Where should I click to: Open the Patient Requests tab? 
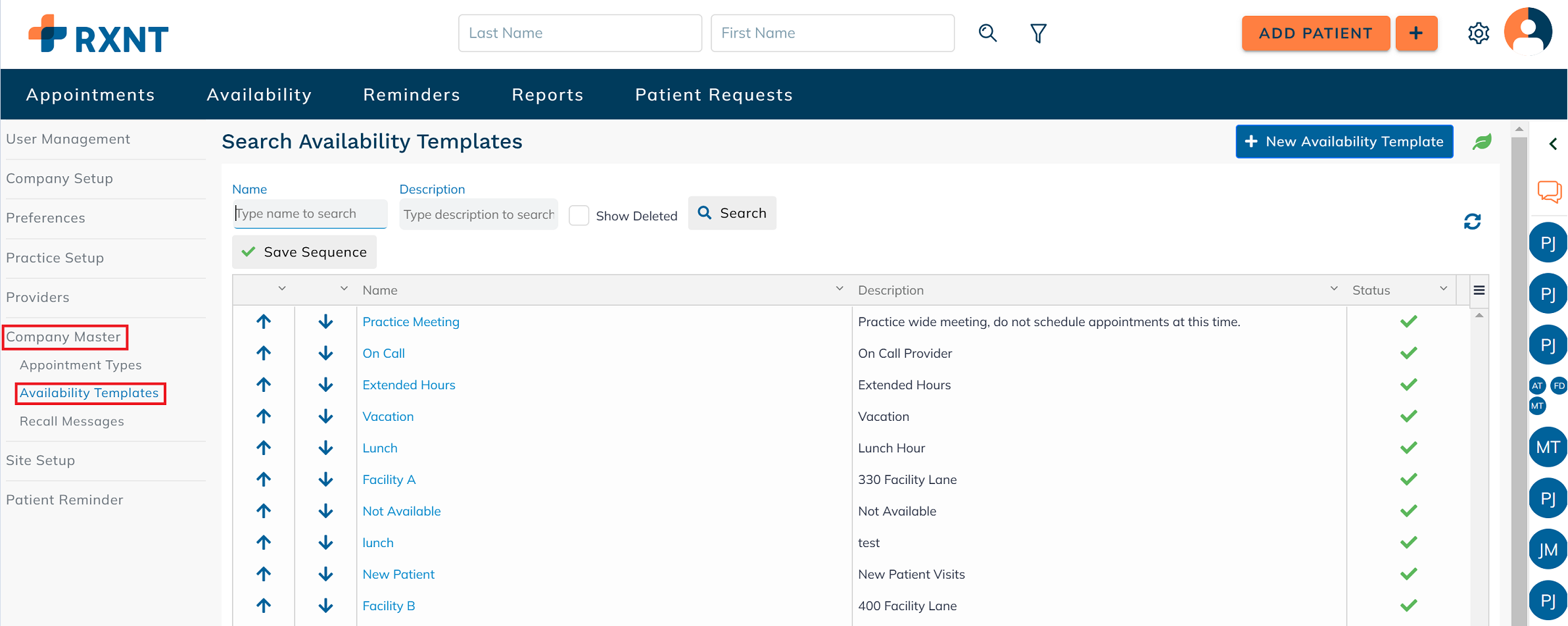click(x=713, y=95)
